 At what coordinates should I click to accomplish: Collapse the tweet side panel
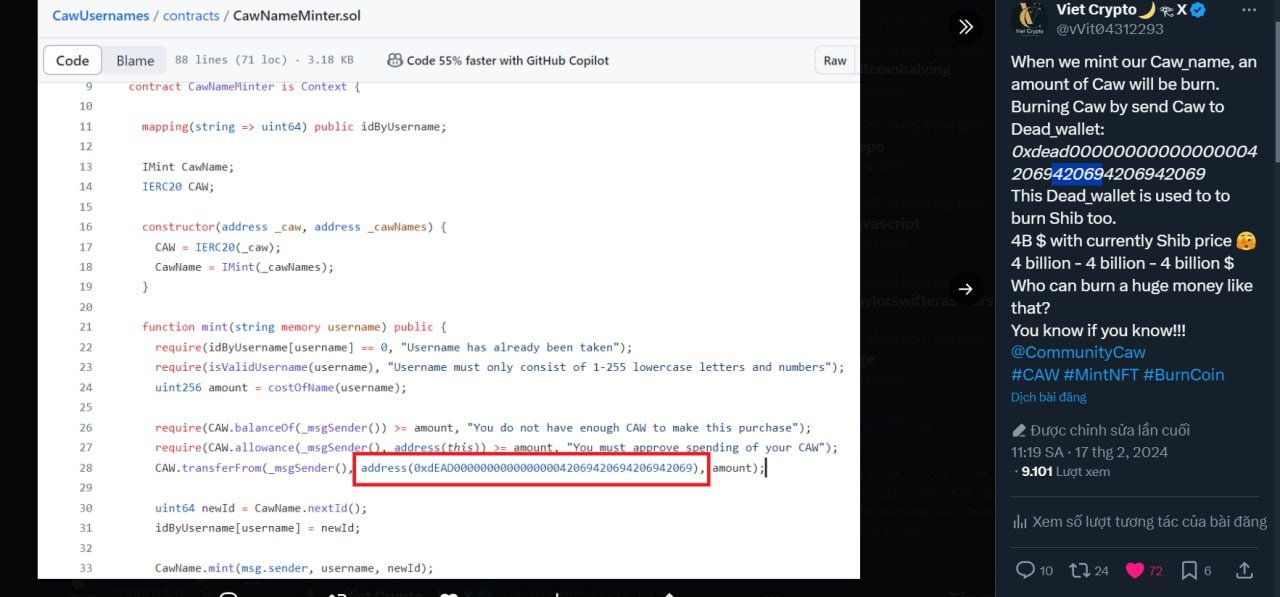(x=965, y=27)
